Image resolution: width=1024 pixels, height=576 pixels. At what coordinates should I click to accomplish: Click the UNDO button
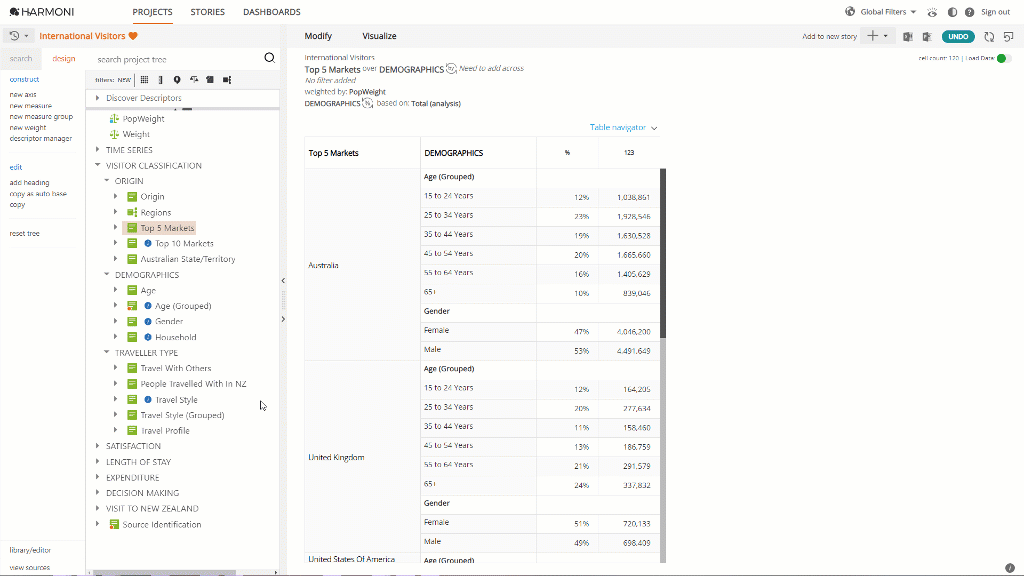[x=958, y=37]
